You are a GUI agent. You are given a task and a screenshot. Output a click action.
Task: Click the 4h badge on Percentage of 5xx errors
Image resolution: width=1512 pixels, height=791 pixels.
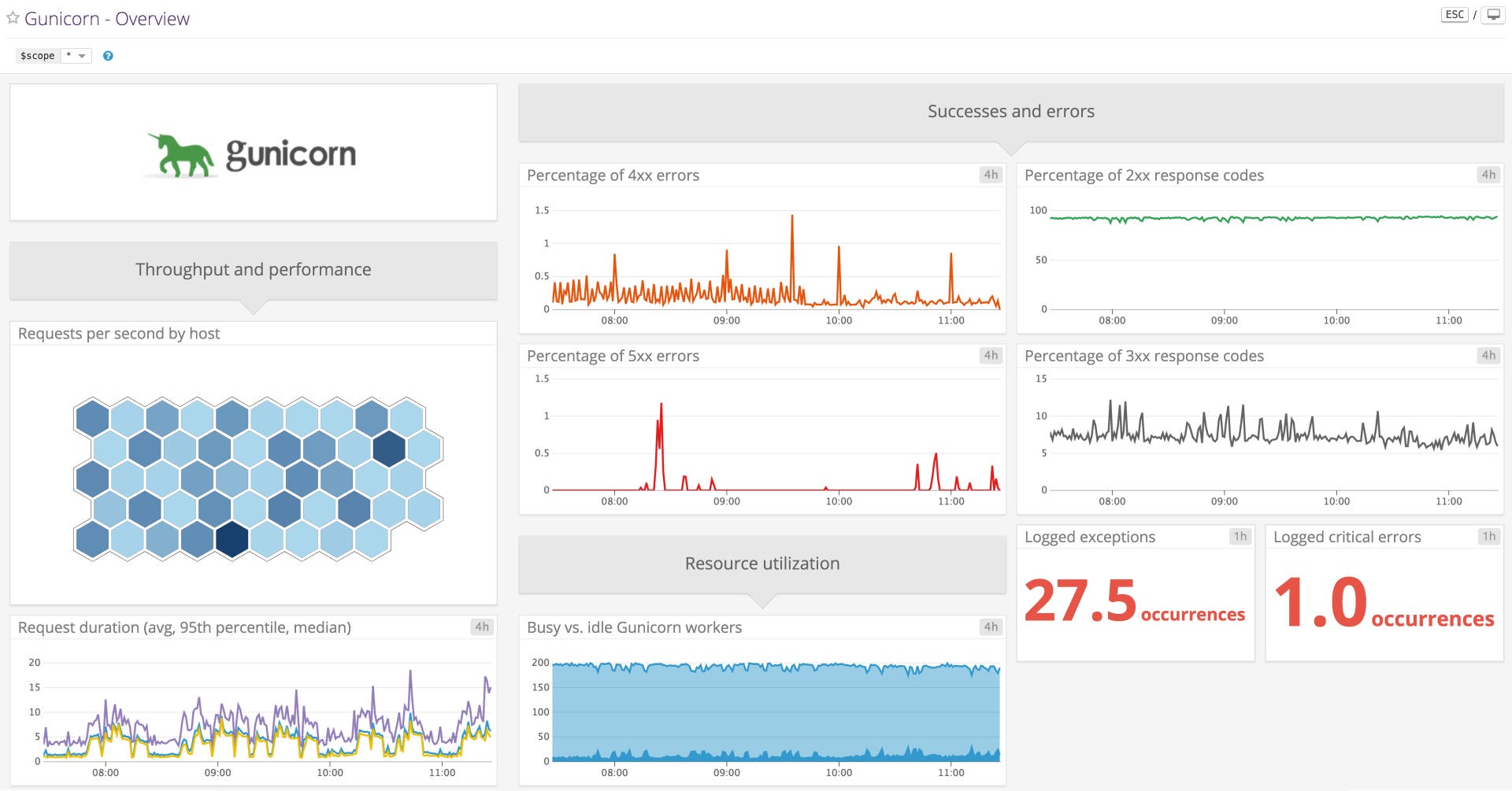(990, 355)
